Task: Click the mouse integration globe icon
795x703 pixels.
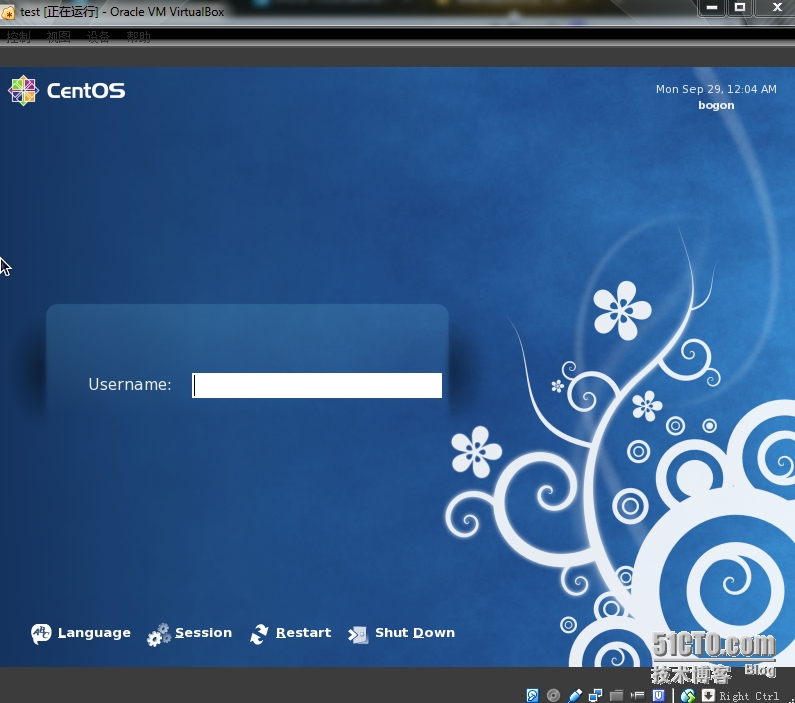Action: point(688,695)
